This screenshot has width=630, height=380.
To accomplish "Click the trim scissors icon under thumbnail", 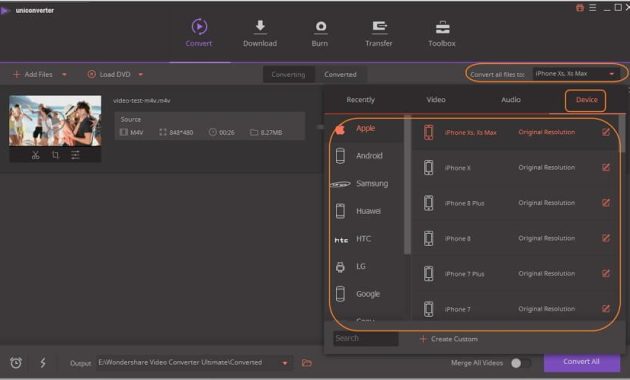I will click(35, 155).
